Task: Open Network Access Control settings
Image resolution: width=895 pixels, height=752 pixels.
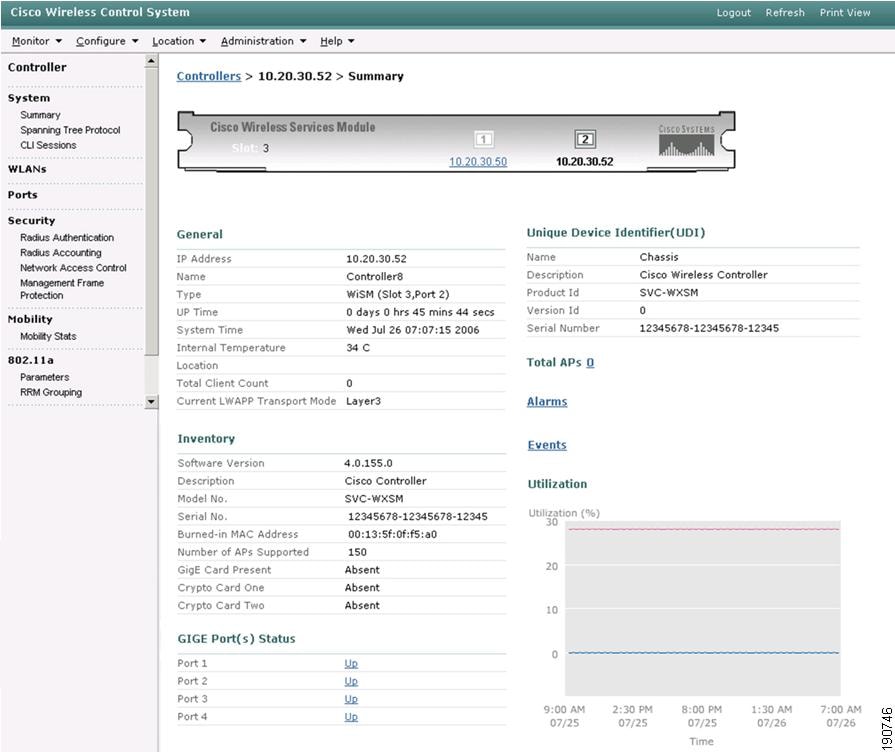Action: pyautogui.click(x=73, y=268)
